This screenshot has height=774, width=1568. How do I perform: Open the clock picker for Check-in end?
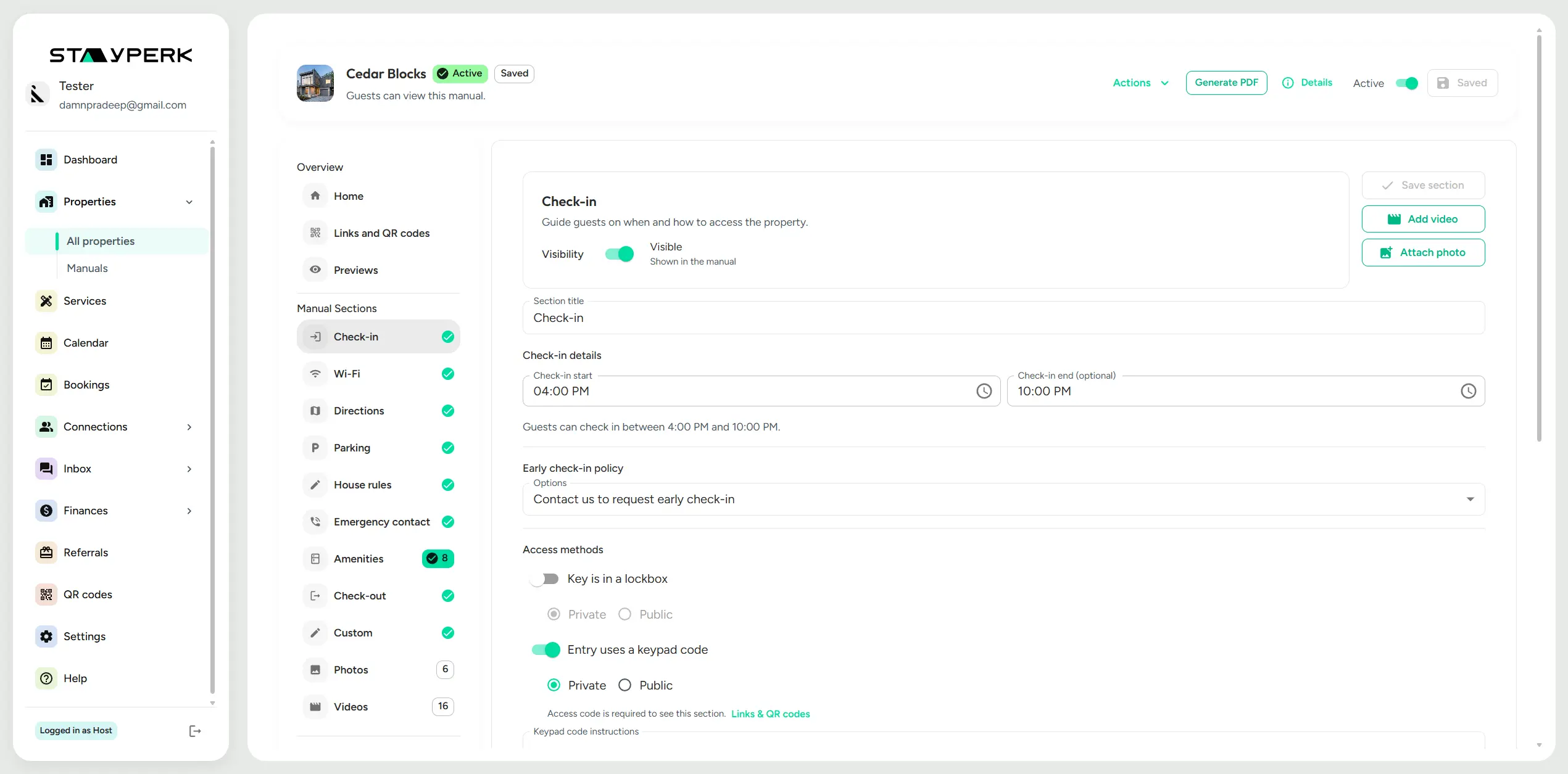(1469, 391)
